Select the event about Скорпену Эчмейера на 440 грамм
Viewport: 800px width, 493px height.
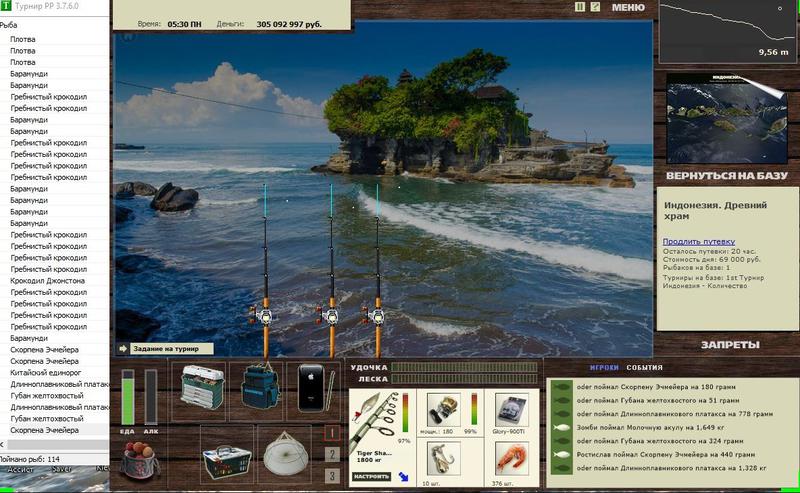tap(666, 454)
